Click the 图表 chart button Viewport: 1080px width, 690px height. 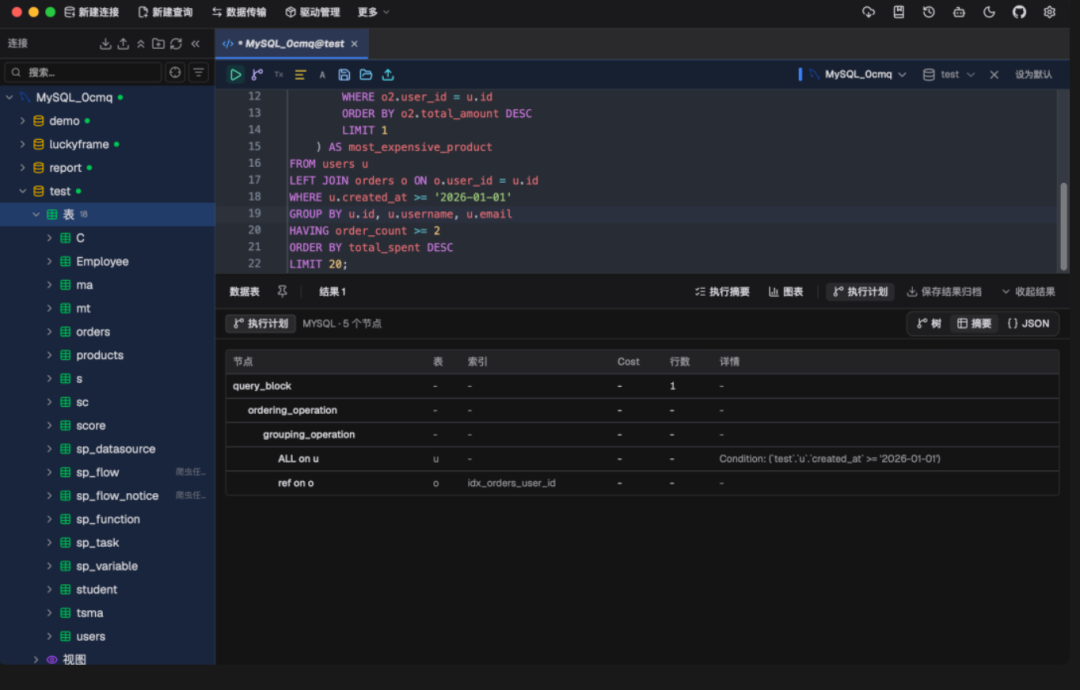pyautogui.click(x=786, y=291)
